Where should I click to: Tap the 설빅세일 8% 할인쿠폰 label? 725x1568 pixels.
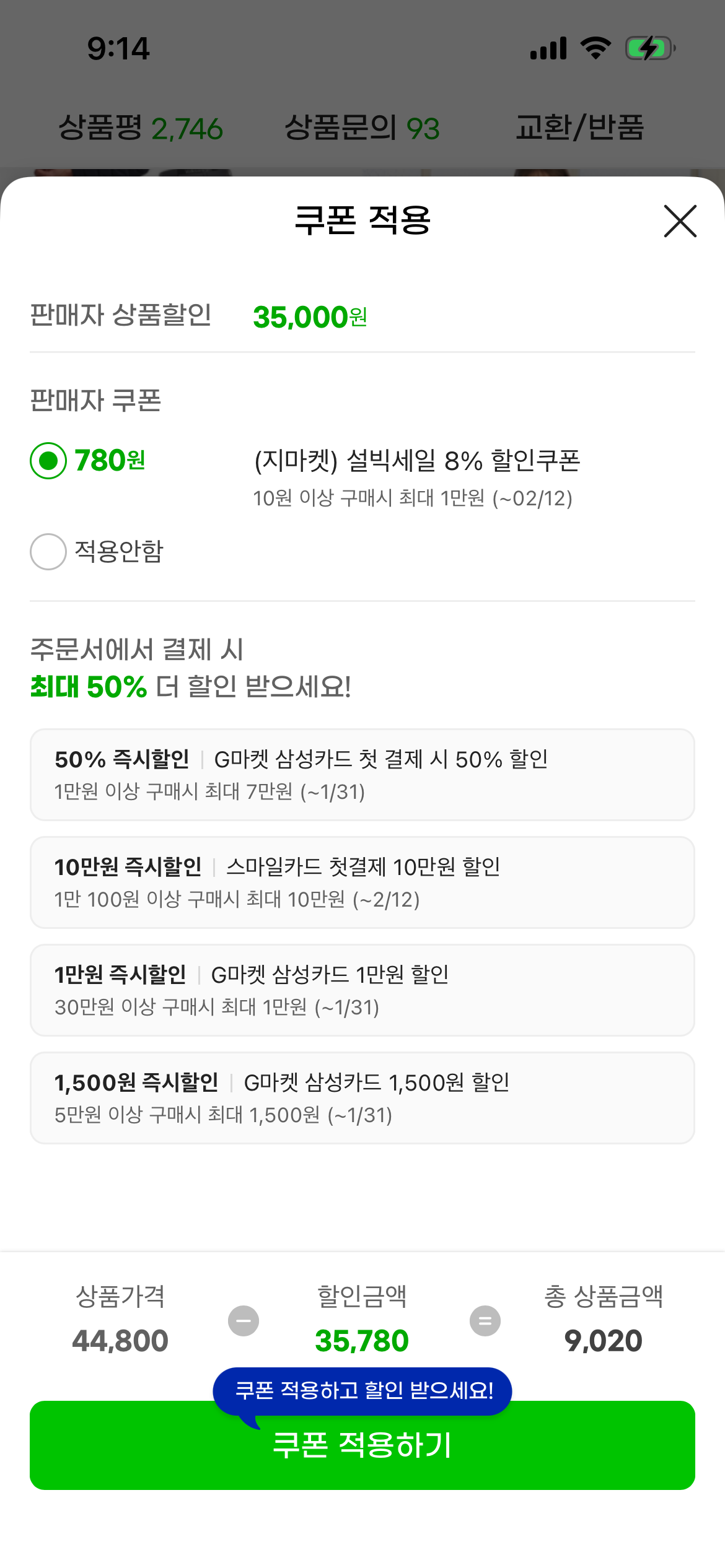[417, 461]
